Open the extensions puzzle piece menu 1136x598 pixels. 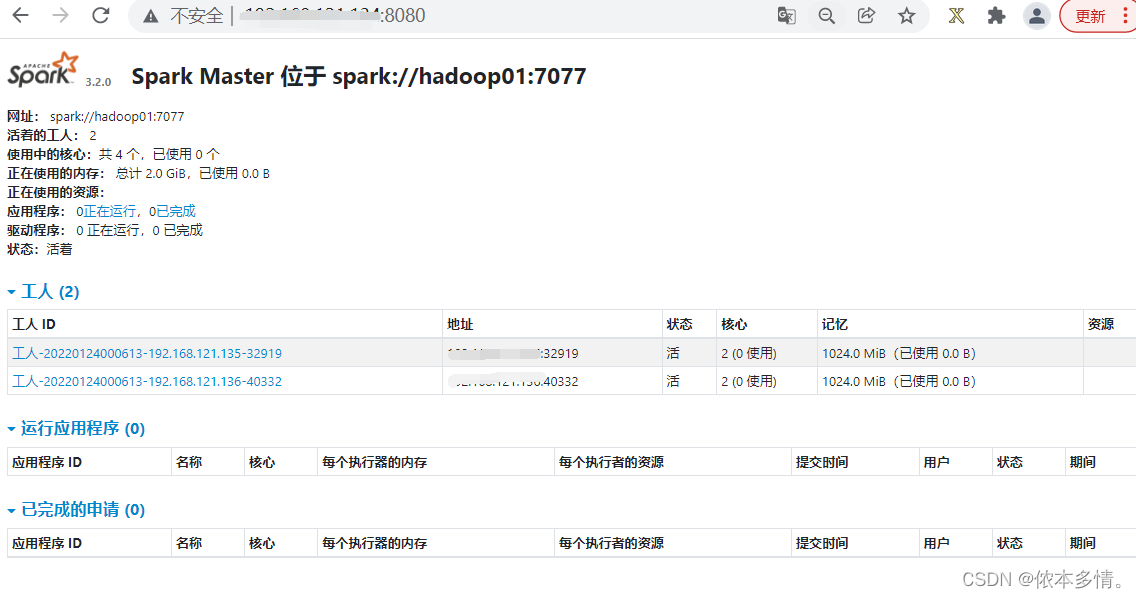coord(996,15)
